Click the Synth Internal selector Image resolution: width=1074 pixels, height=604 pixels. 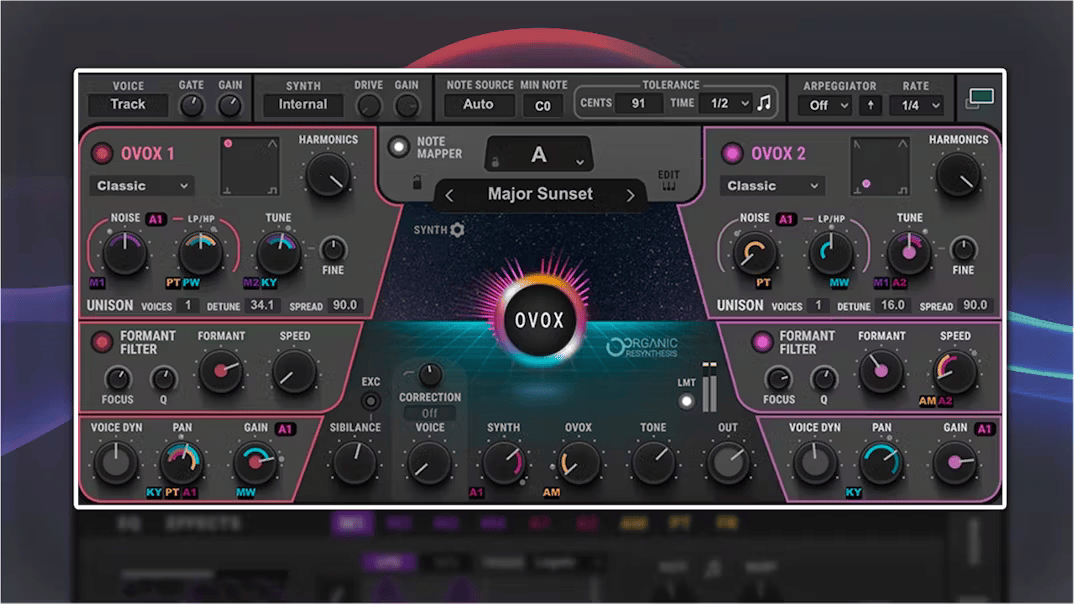pyautogui.click(x=303, y=104)
